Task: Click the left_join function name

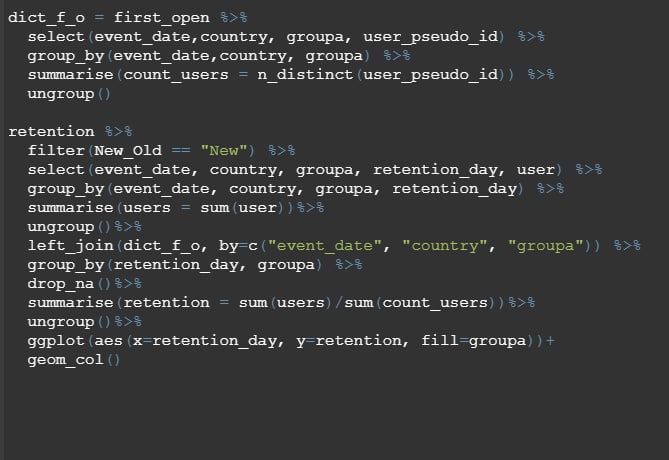Action: tap(70, 246)
